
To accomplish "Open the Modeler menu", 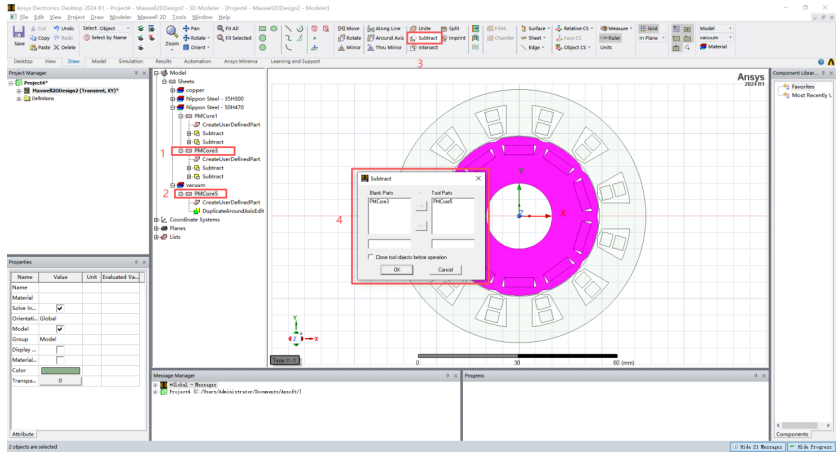I will [x=120, y=17].
